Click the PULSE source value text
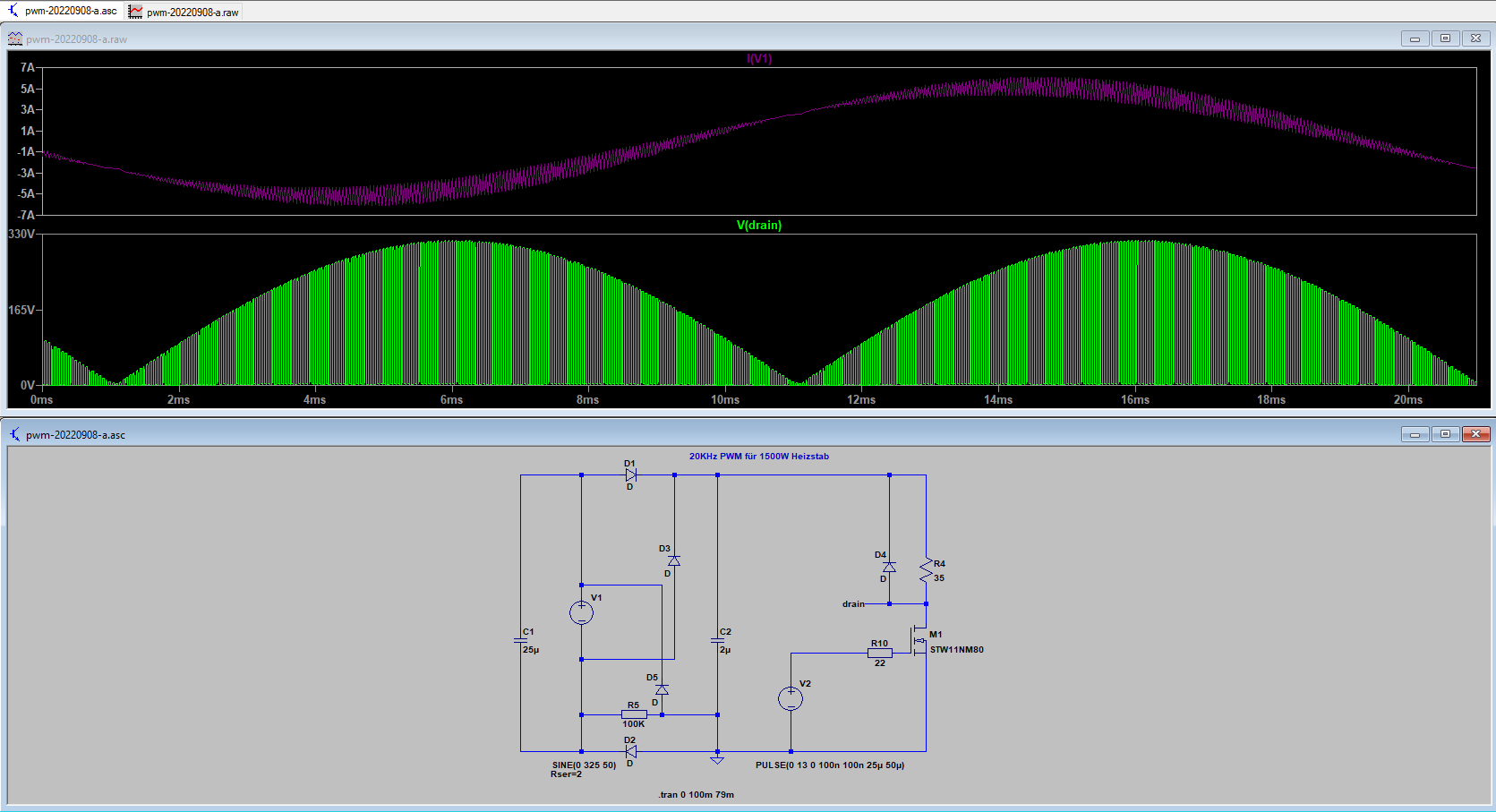 (x=829, y=765)
